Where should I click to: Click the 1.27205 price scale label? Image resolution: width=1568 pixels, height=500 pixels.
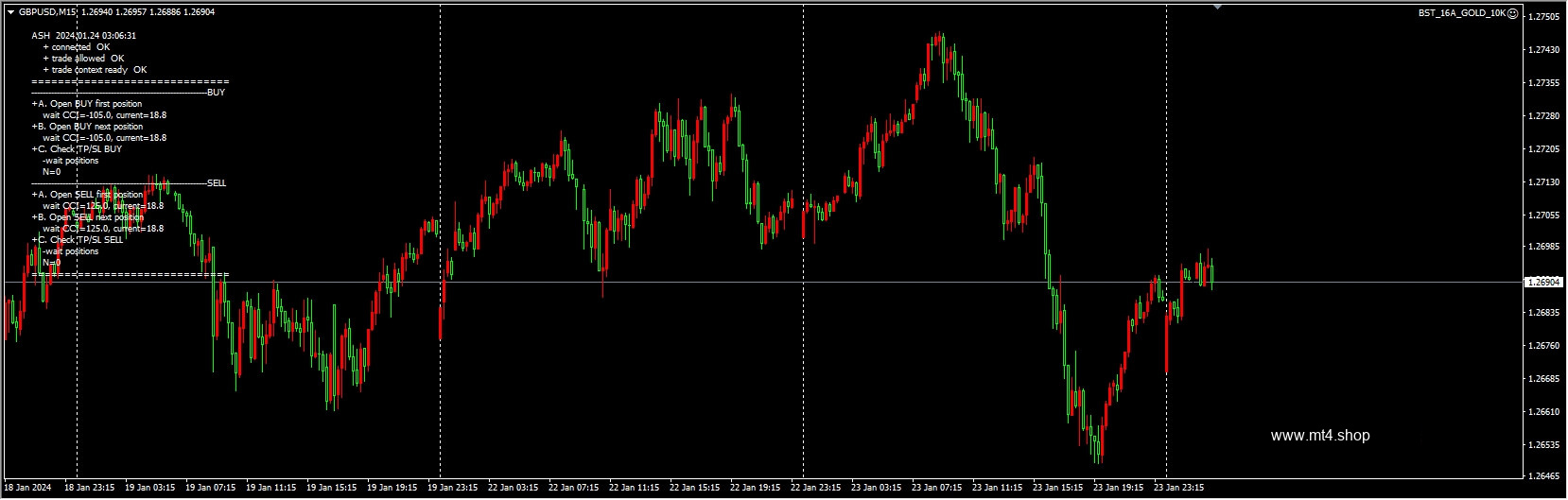point(1543,149)
